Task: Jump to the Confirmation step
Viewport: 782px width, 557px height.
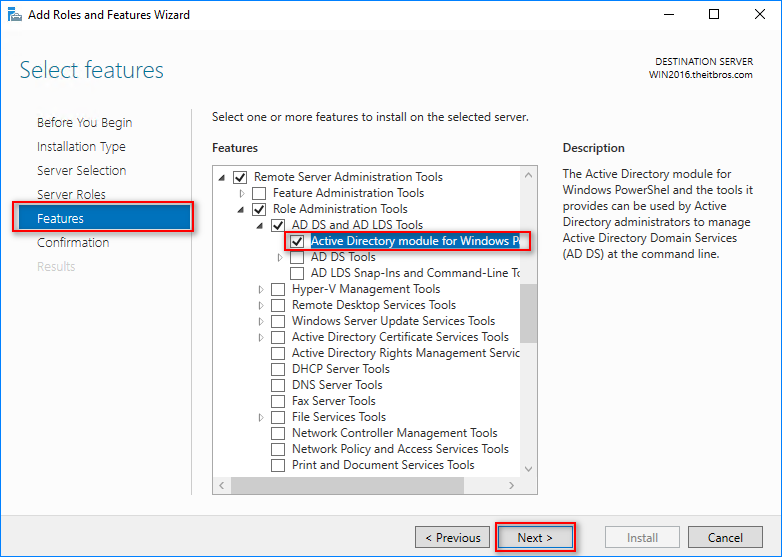Action: [73, 242]
